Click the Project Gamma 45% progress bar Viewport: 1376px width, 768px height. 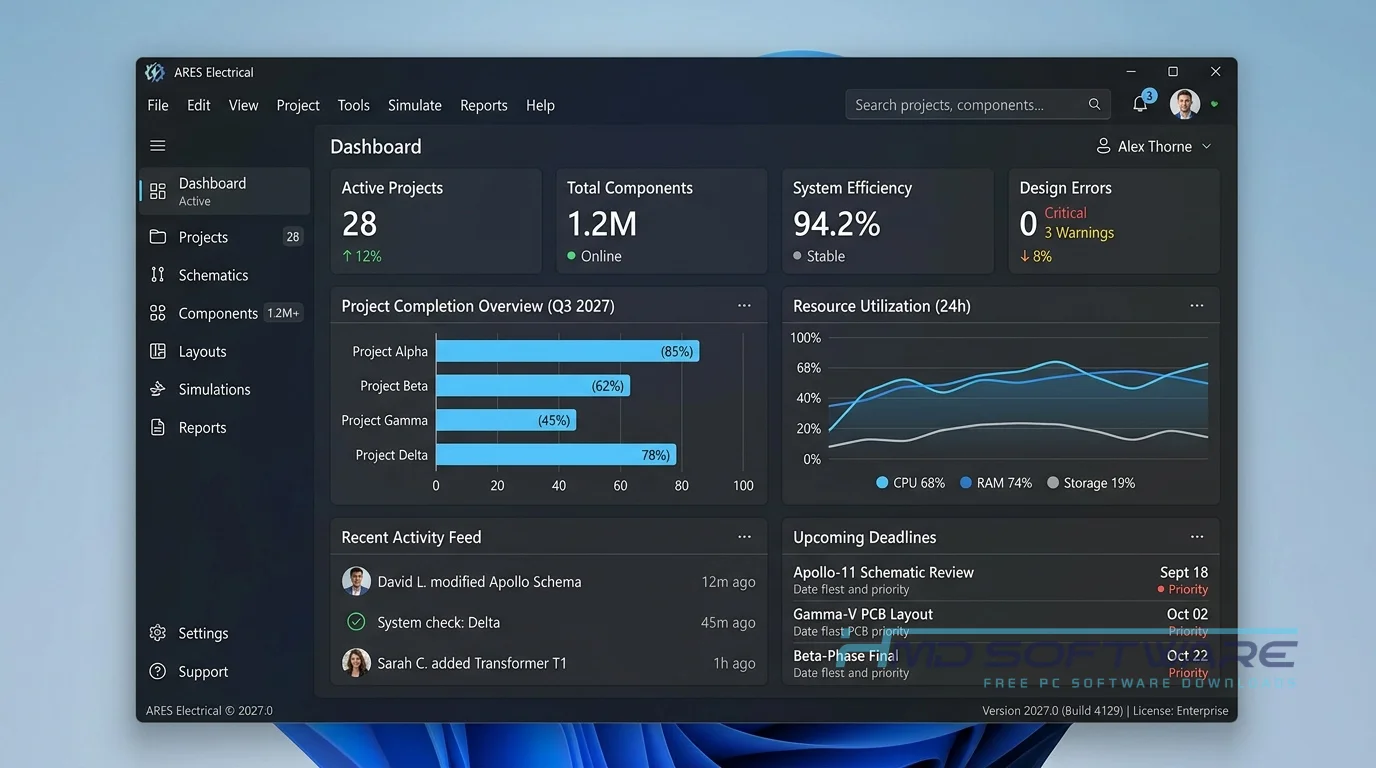[506, 420]
